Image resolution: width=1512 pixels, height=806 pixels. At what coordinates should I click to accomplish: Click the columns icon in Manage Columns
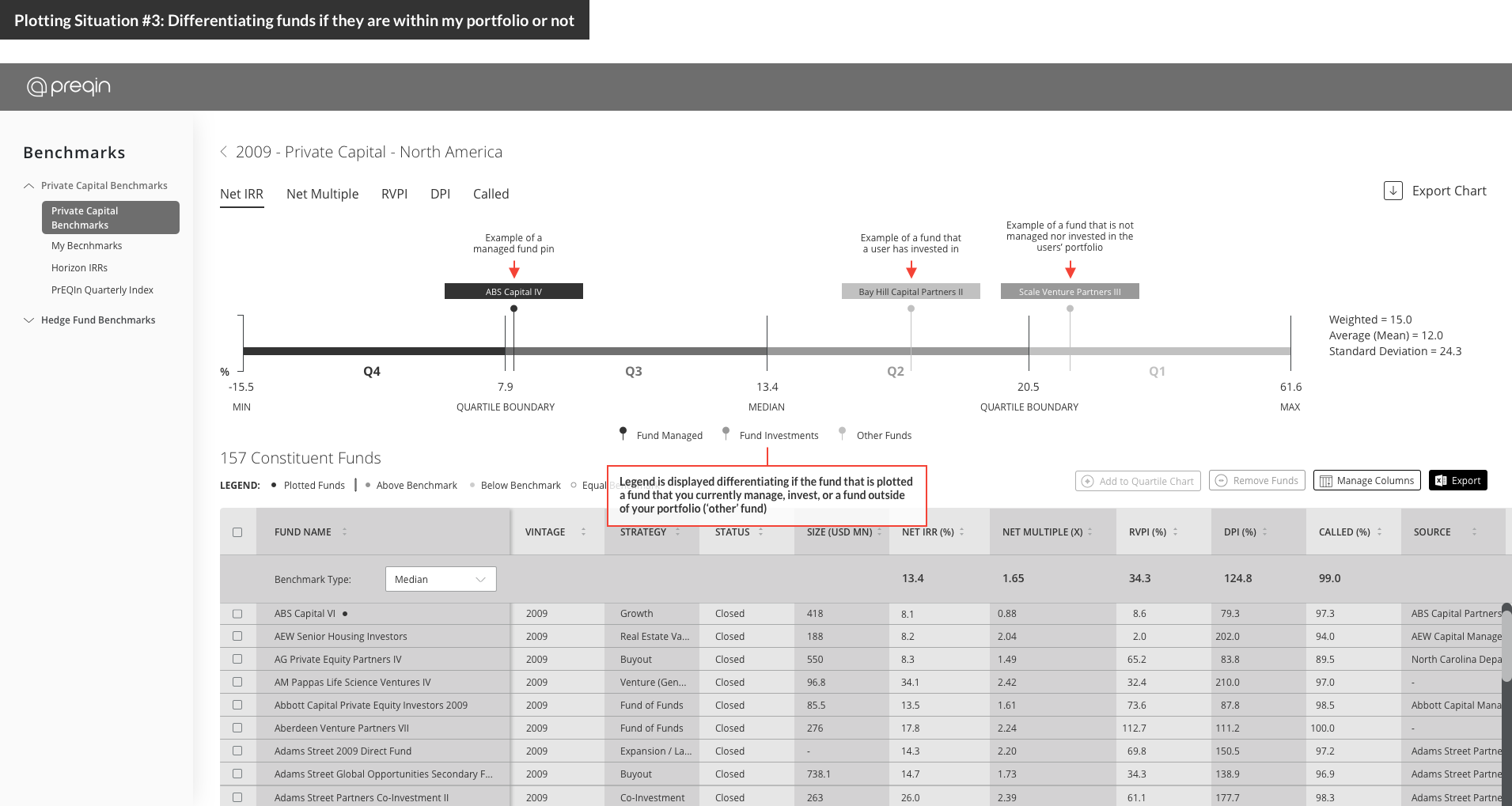1326,481
